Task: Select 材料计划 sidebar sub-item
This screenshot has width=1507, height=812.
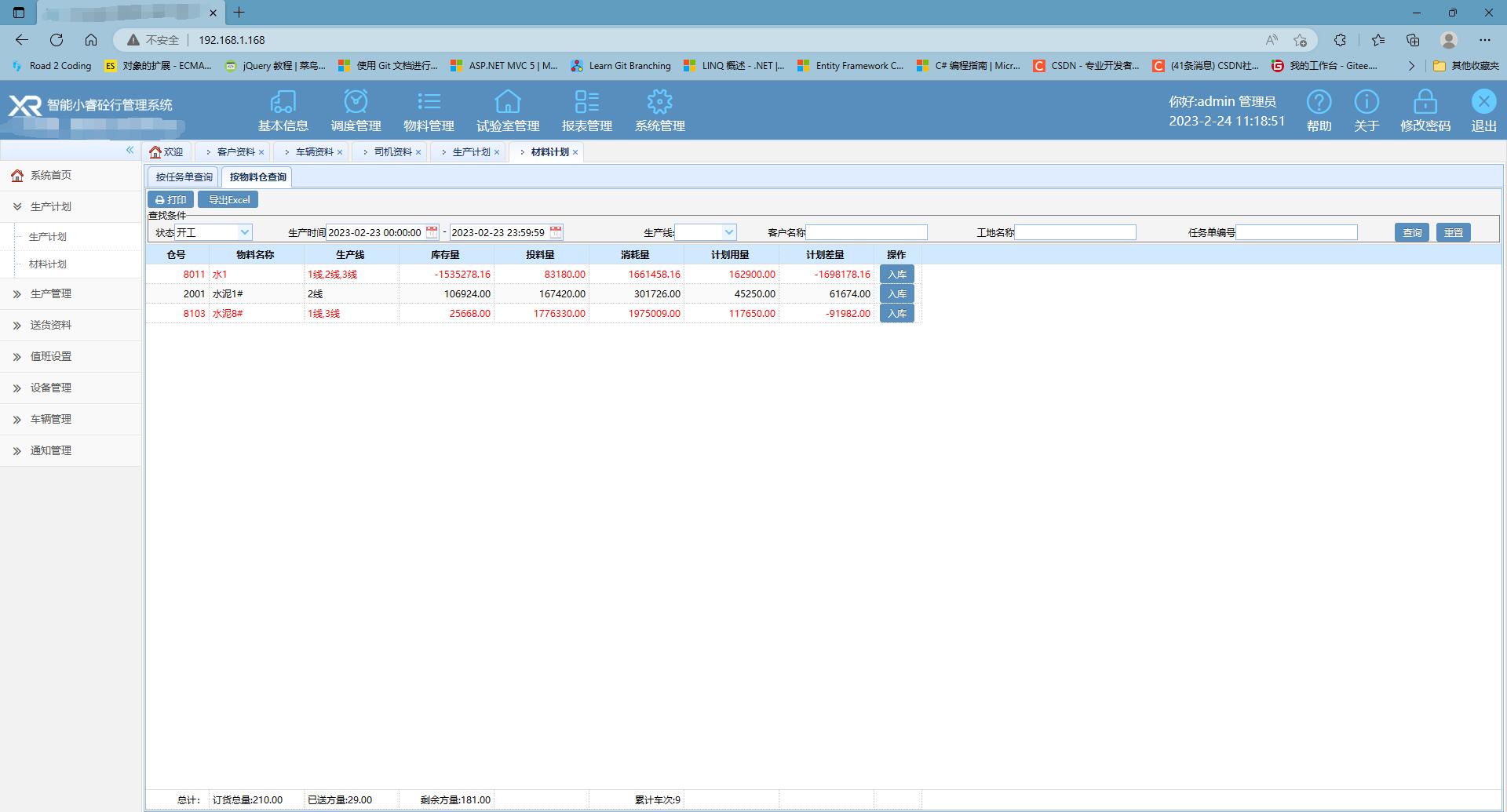Action: coord(48,264)
